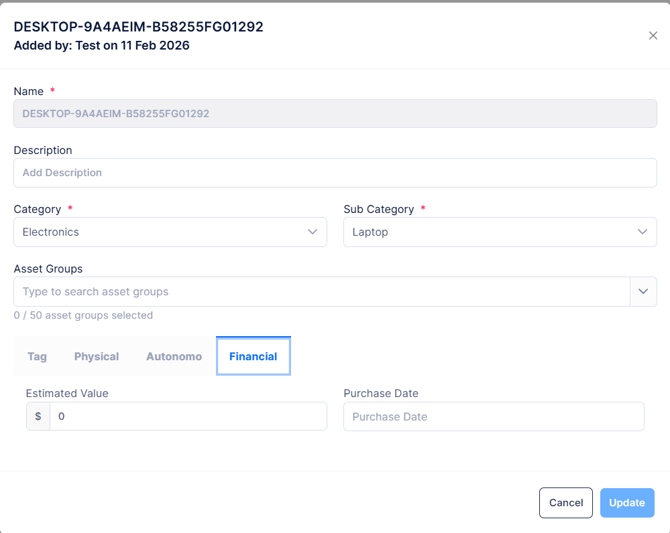Click the disabled Name text field
The height and width of the screenshot is (533, 670).
(x=335, y=114)
